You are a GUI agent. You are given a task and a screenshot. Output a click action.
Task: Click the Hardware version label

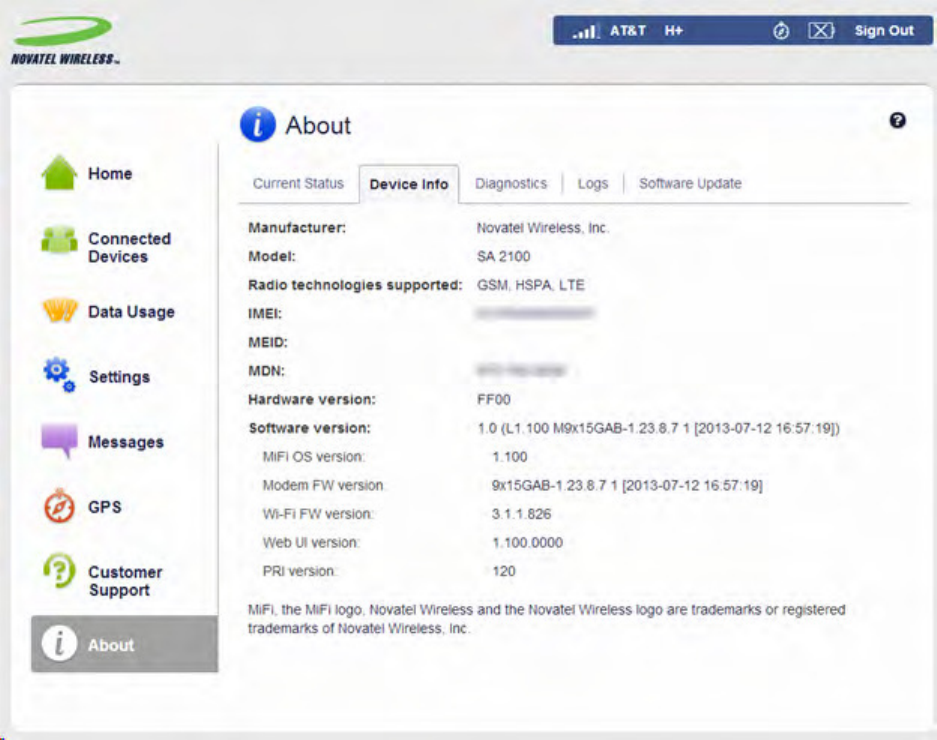[312, 399]
